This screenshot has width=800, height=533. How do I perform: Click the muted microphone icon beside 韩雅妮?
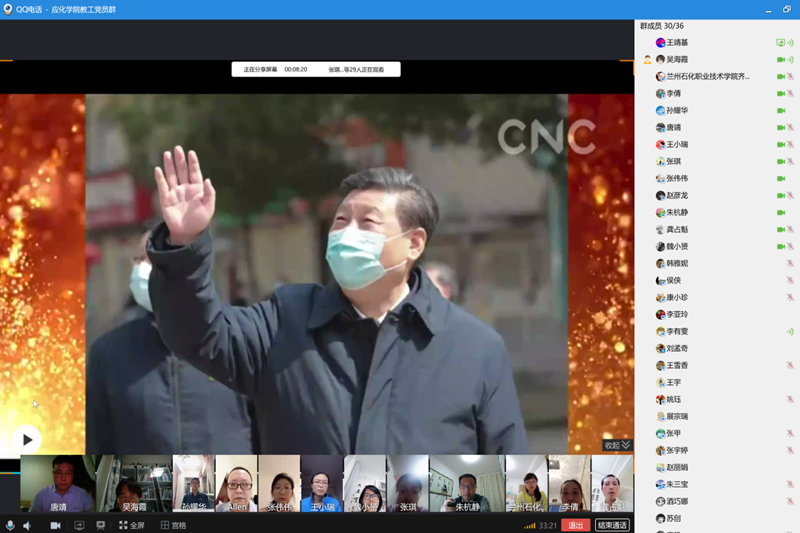pos(790,264)
